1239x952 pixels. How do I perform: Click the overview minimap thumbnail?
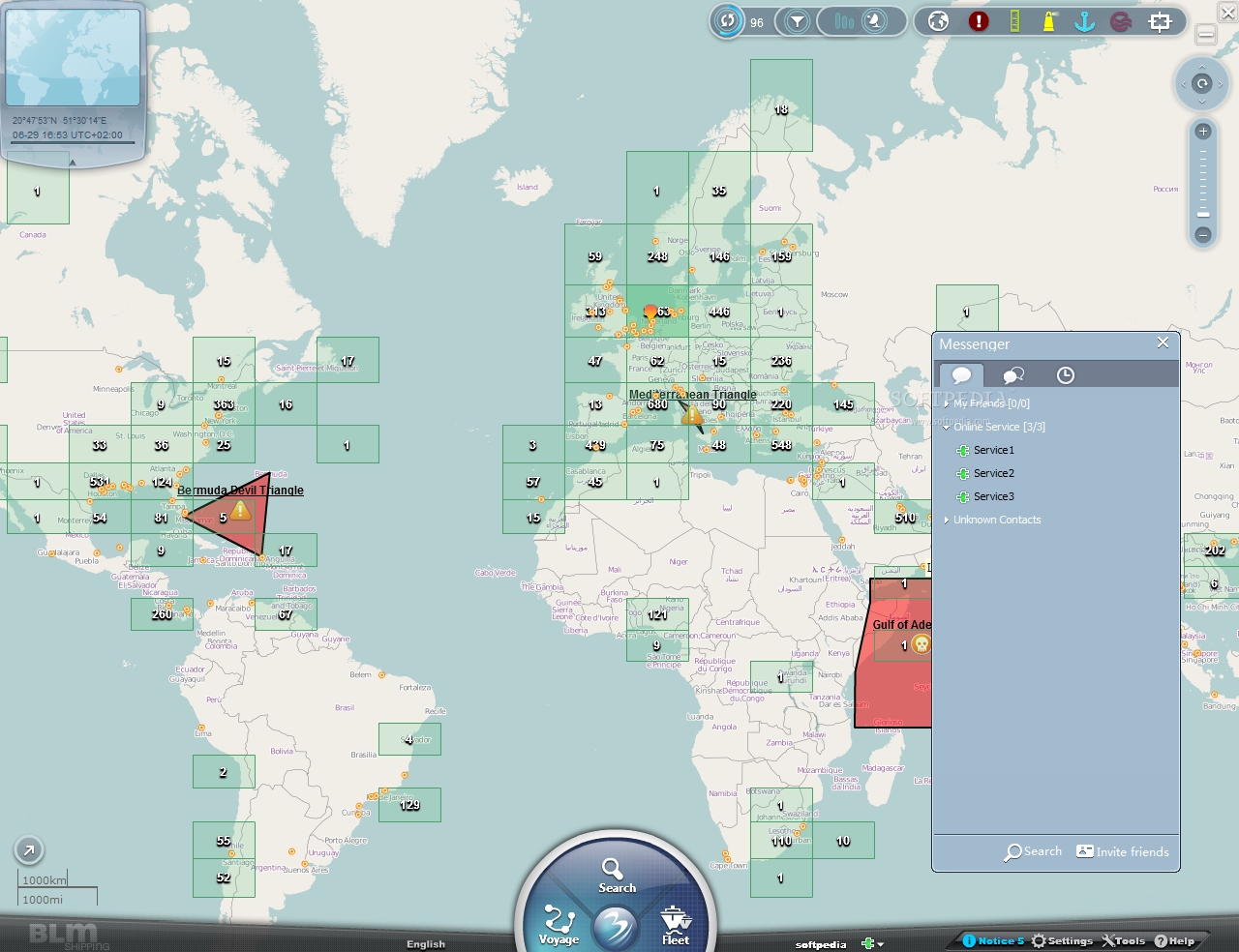[73, 58]
